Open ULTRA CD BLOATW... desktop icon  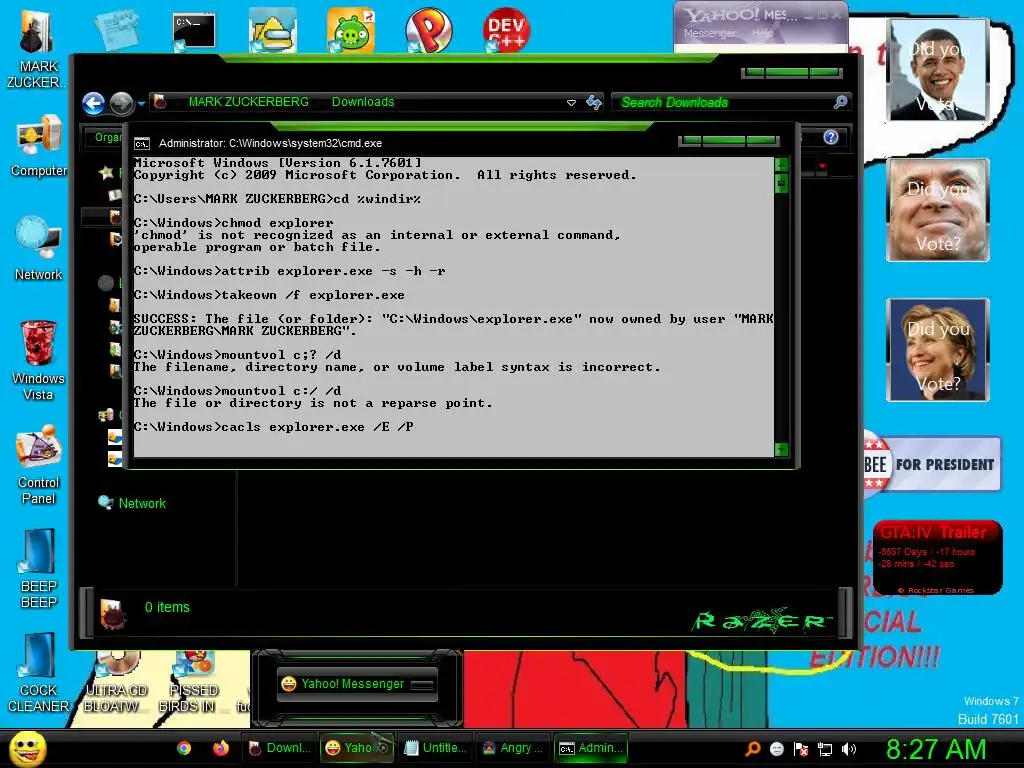click(x=116, y=682)
